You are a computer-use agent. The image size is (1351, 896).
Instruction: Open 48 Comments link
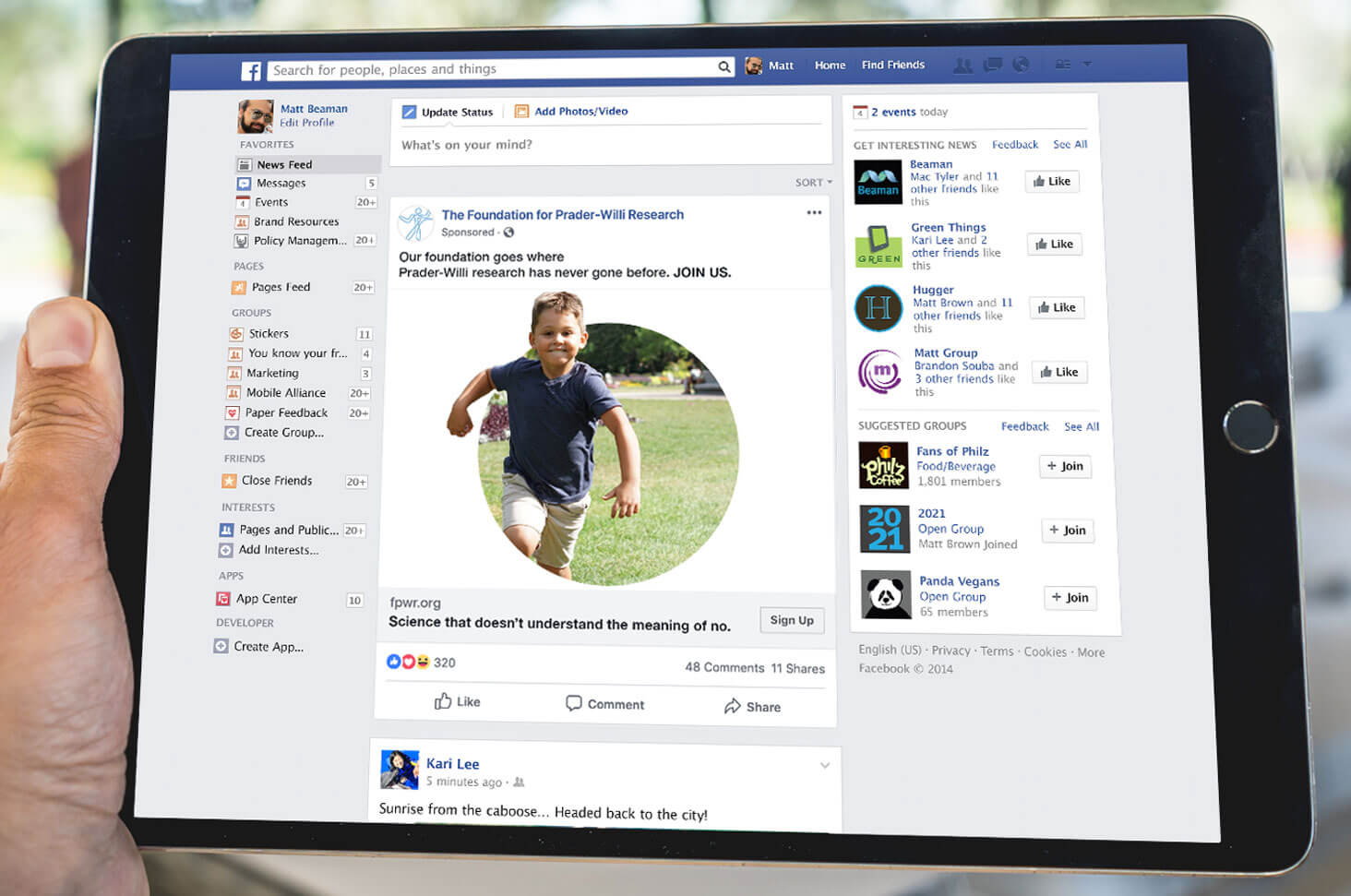(x=724, y=667)
